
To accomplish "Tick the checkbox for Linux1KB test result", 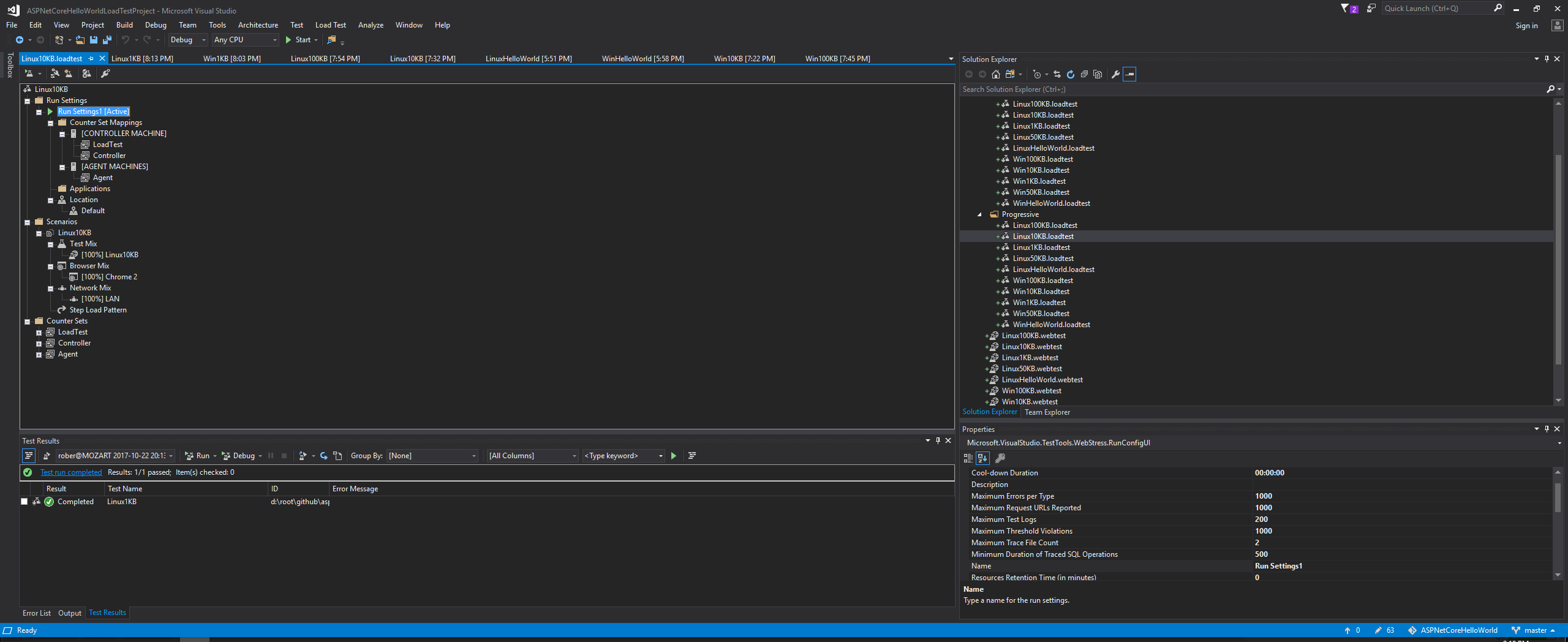I will point(24,502).
